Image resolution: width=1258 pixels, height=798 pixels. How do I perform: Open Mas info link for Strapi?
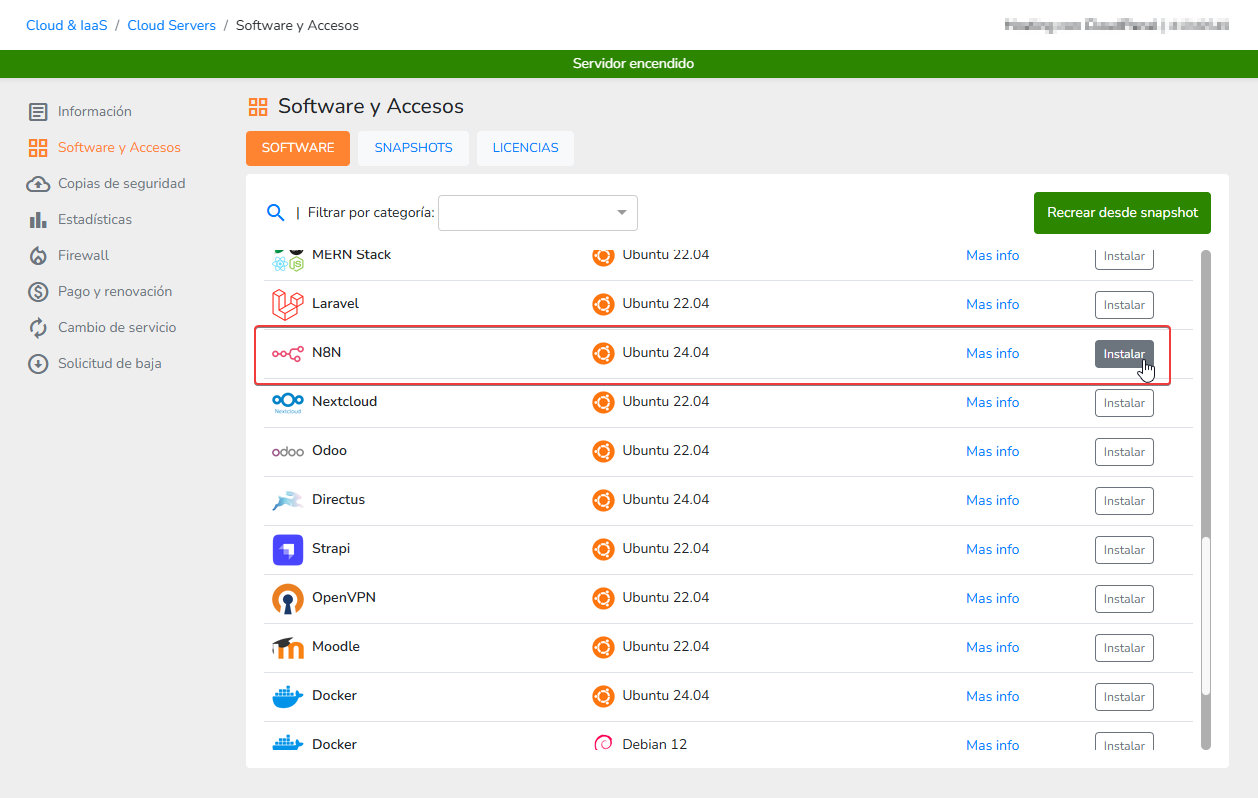(993, 550)
